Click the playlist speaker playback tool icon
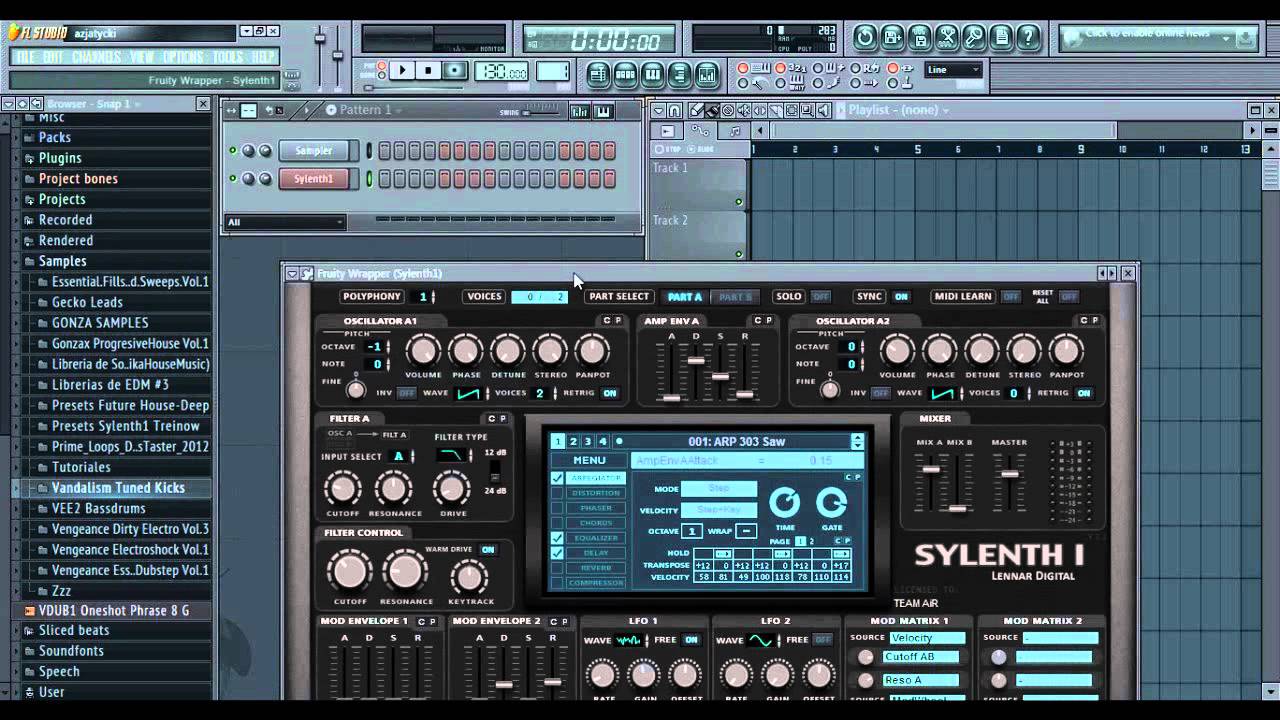Image resolution: width=1280 pixels, height=720 pixels. click(823, 110)
